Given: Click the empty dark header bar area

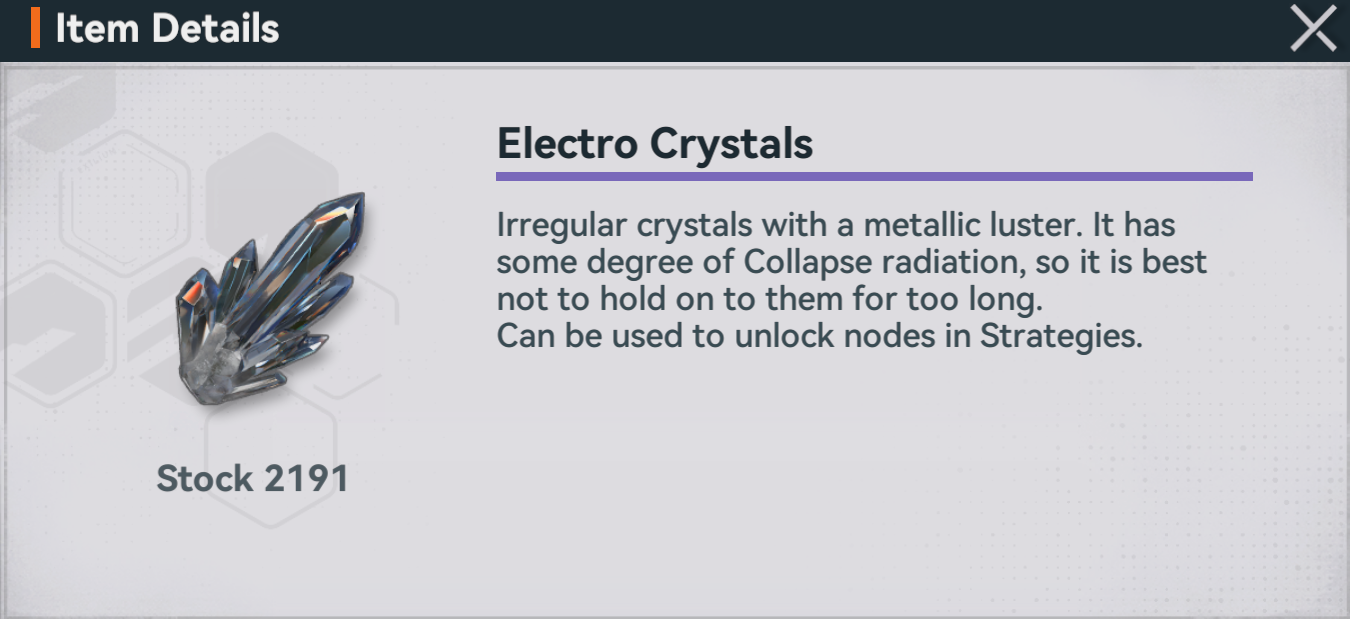Looking at the screenshot, I should [x=780, y=28].
